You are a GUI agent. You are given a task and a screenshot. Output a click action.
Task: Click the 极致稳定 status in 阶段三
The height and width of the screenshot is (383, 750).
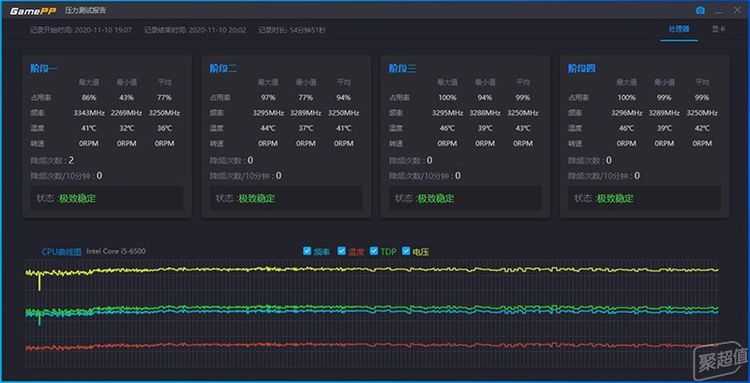[436, 198]
